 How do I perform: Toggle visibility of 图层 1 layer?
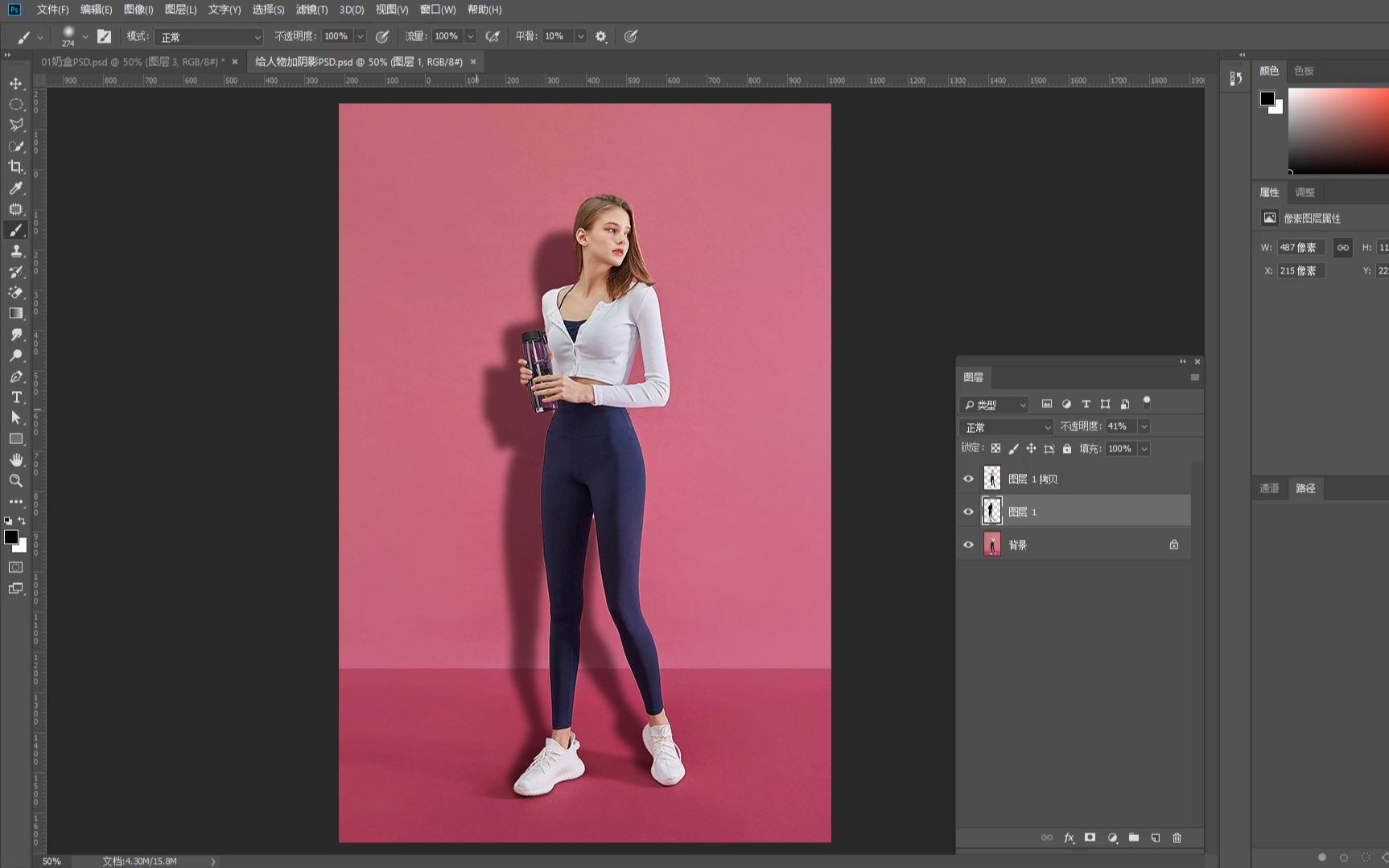(968, 512)
